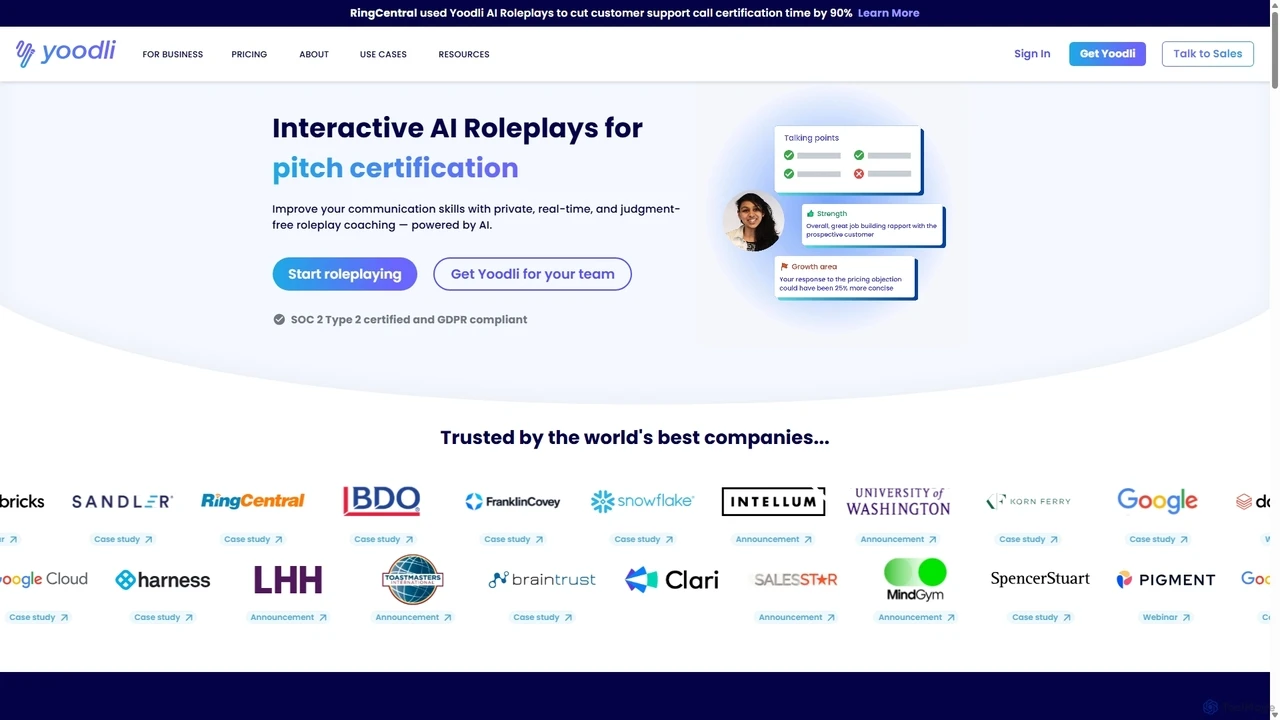
Task: View the MindGym Announcement link
Action: tap(916, 617)
